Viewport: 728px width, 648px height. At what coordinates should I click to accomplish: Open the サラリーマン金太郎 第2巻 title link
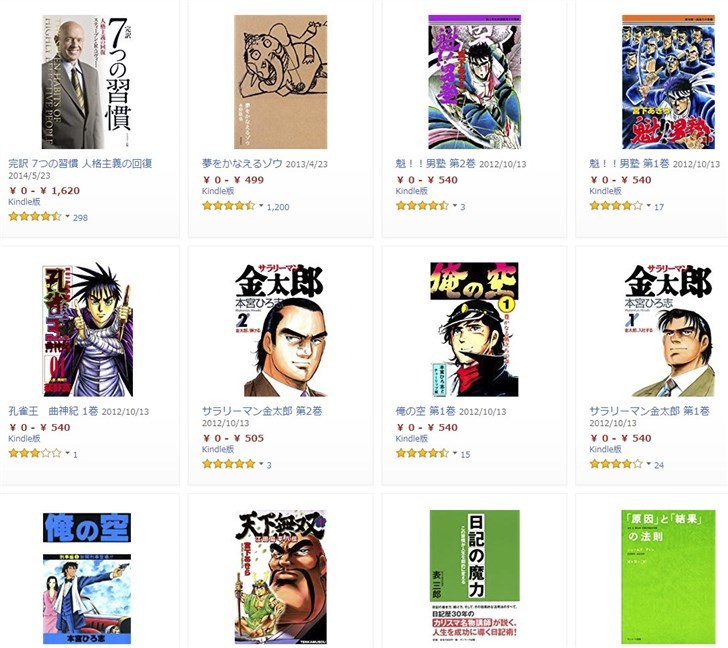click(x=262, y=411)
